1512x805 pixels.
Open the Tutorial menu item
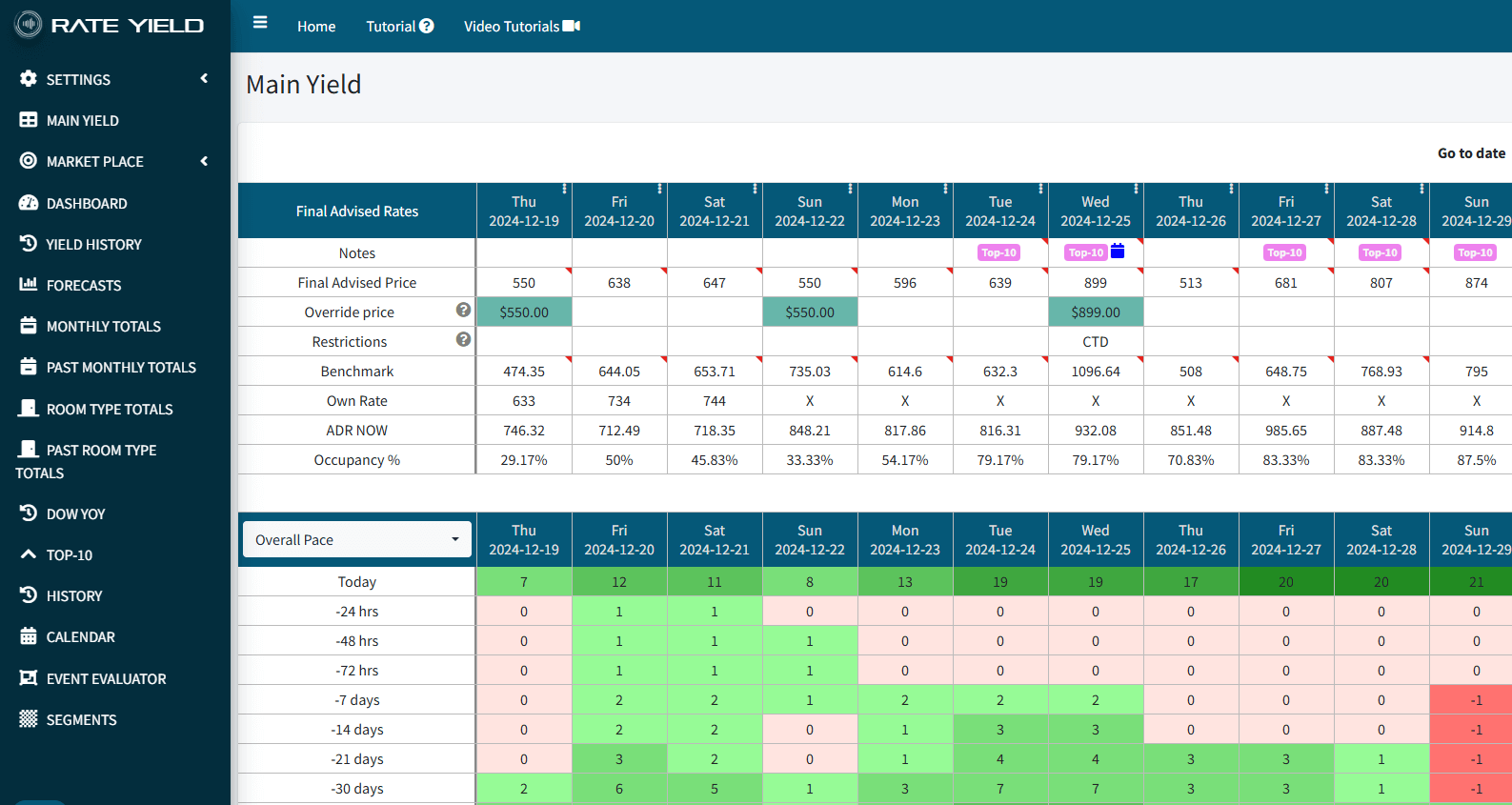point(399,27)
